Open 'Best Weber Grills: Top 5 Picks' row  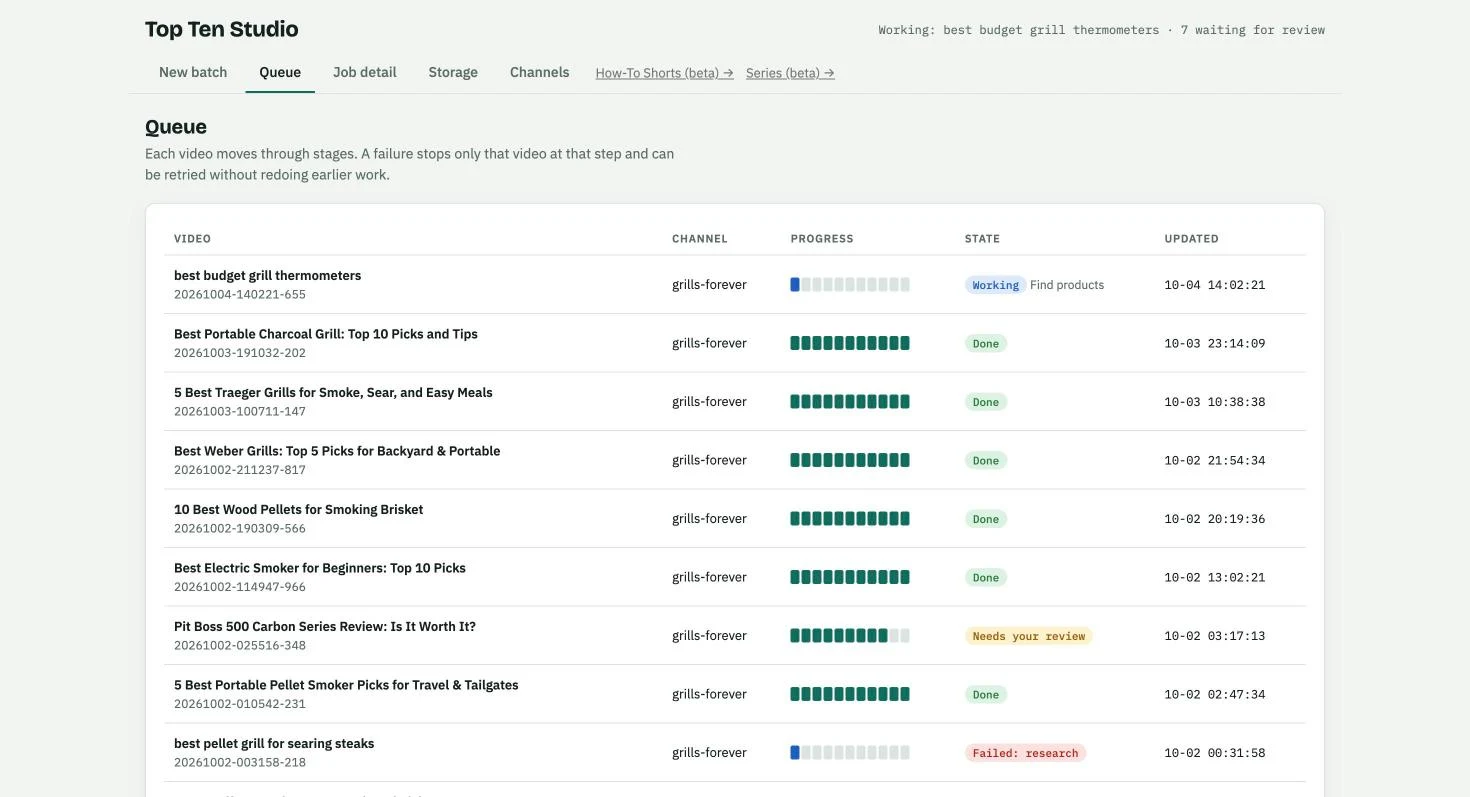(735, 460)
